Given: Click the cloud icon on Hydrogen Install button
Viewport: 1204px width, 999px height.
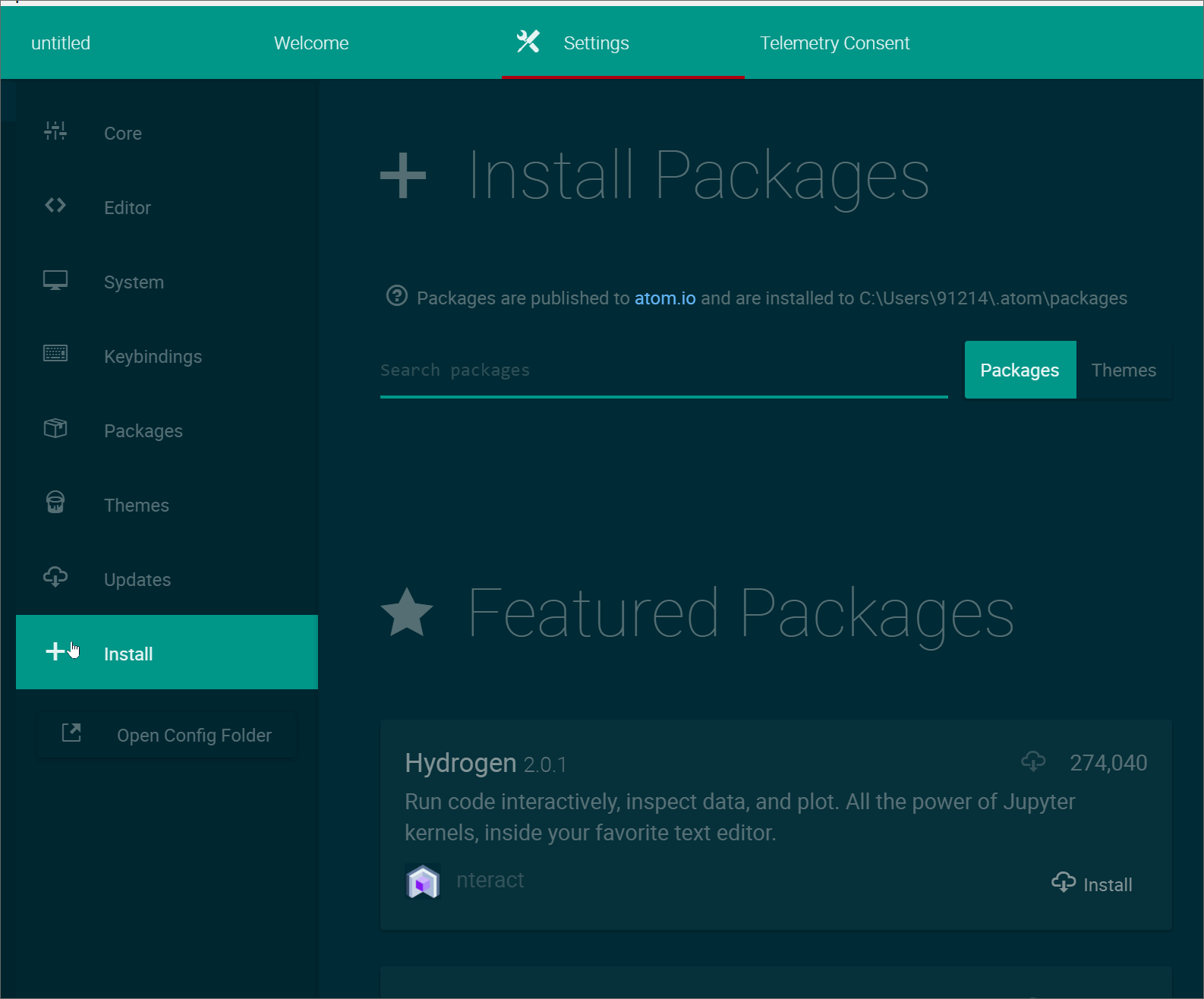Looking at the screenshot, I should 1064,881.
